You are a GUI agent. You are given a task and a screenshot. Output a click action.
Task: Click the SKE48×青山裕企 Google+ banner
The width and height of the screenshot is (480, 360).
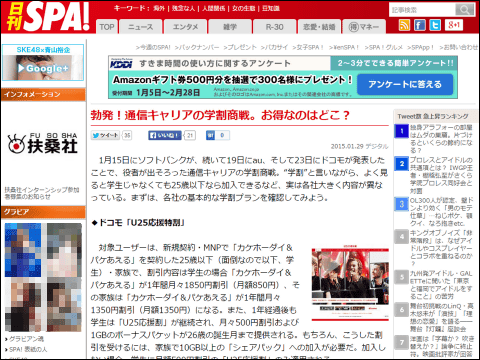[43, 62]
